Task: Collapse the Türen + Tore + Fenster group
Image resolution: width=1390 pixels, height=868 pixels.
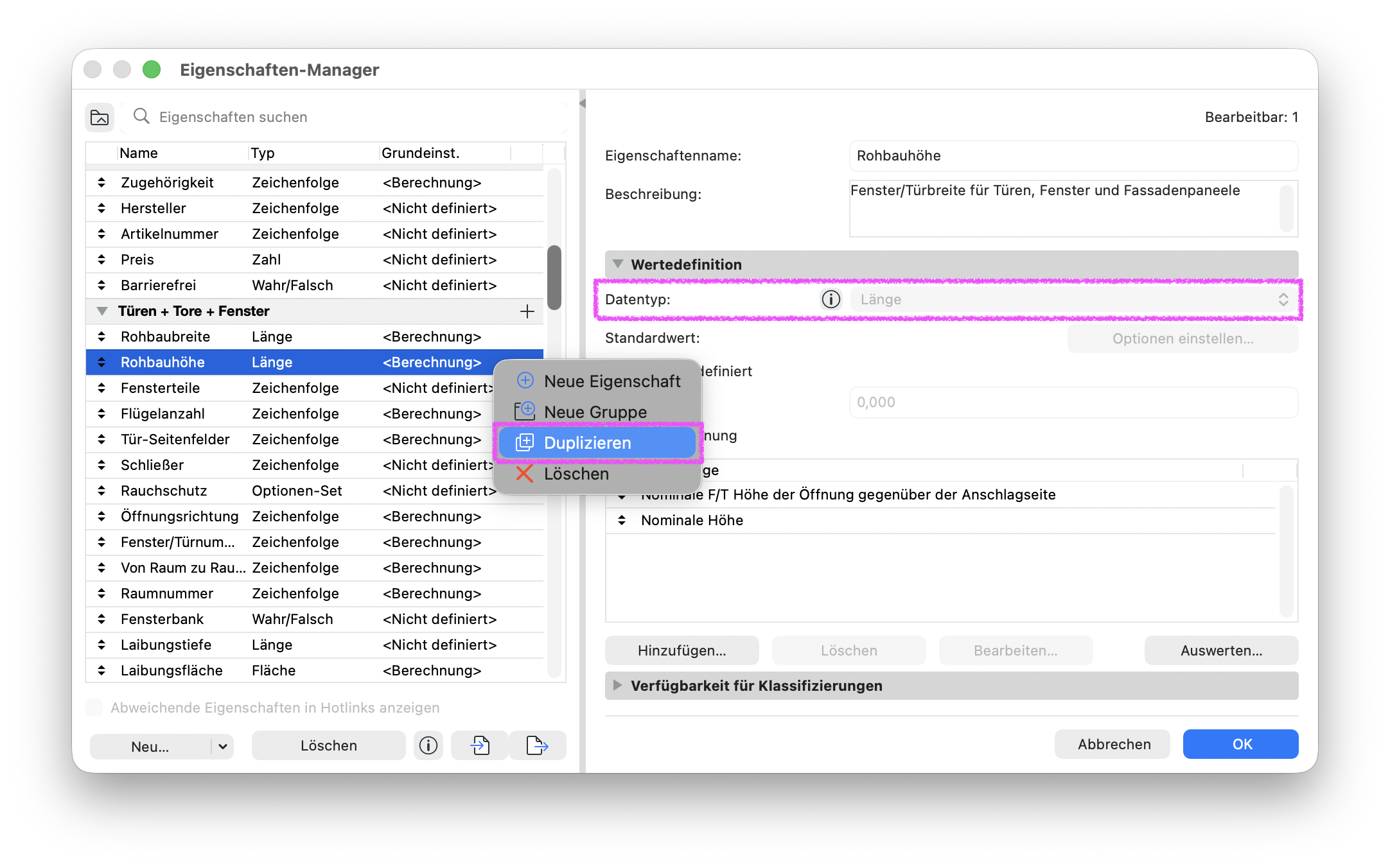Action: (x=101, y=311)
